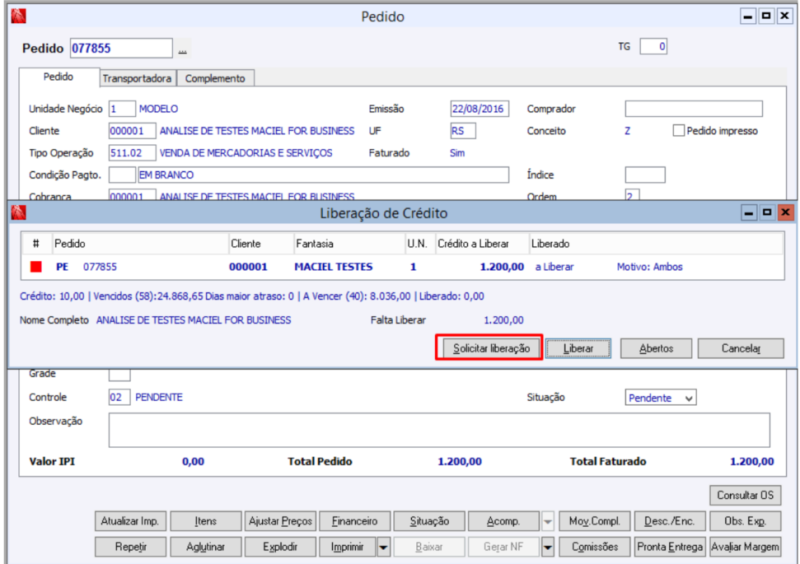Click Pronta Entrega button

point(669,547)
